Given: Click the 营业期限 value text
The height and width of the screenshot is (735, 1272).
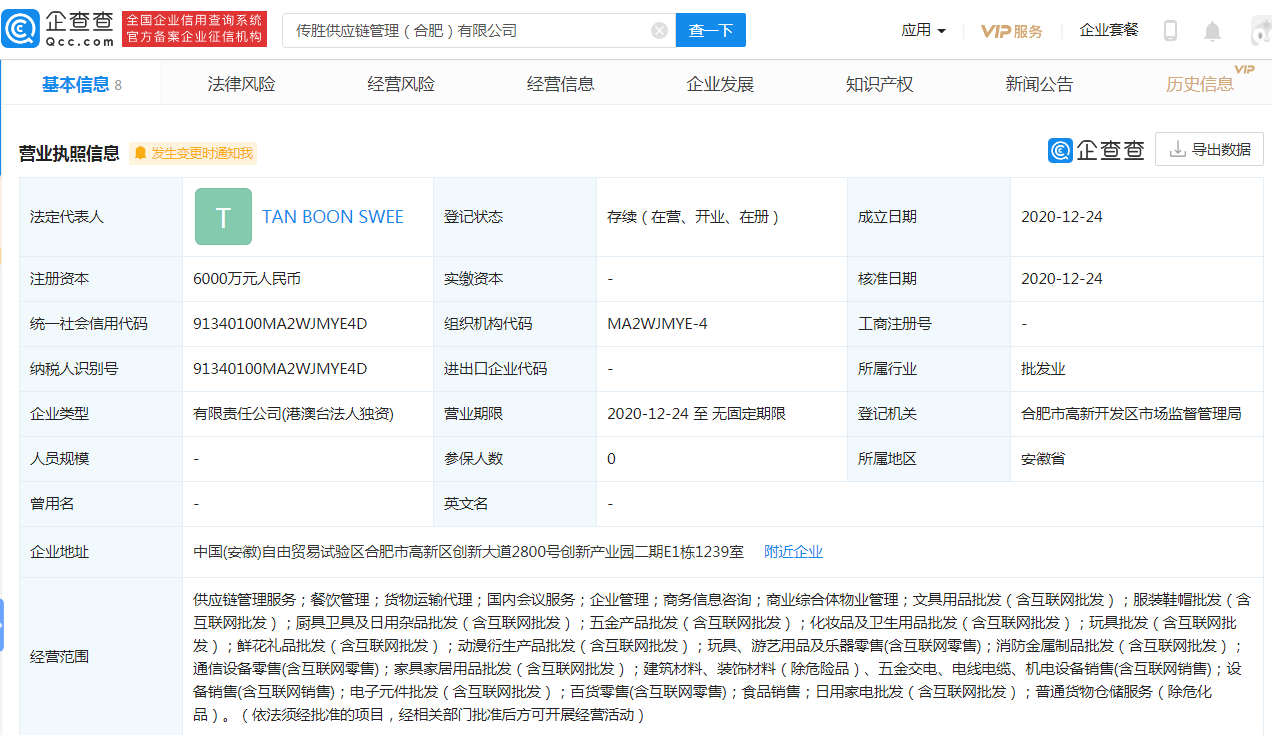Looking at the screenshot, I should coord(696,414).
